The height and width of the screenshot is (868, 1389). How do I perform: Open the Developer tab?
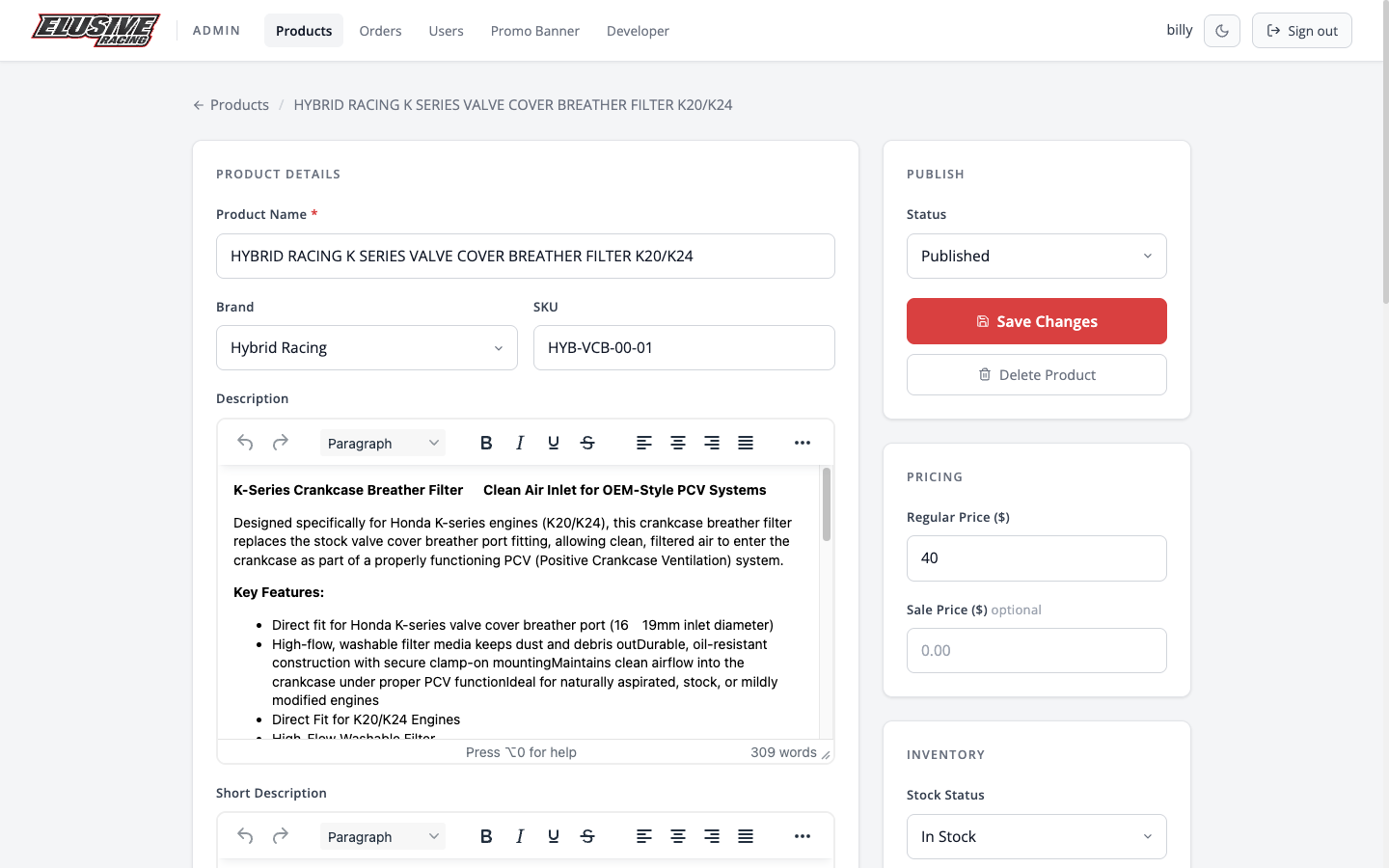pyautogui.click(x=638, y=31)
